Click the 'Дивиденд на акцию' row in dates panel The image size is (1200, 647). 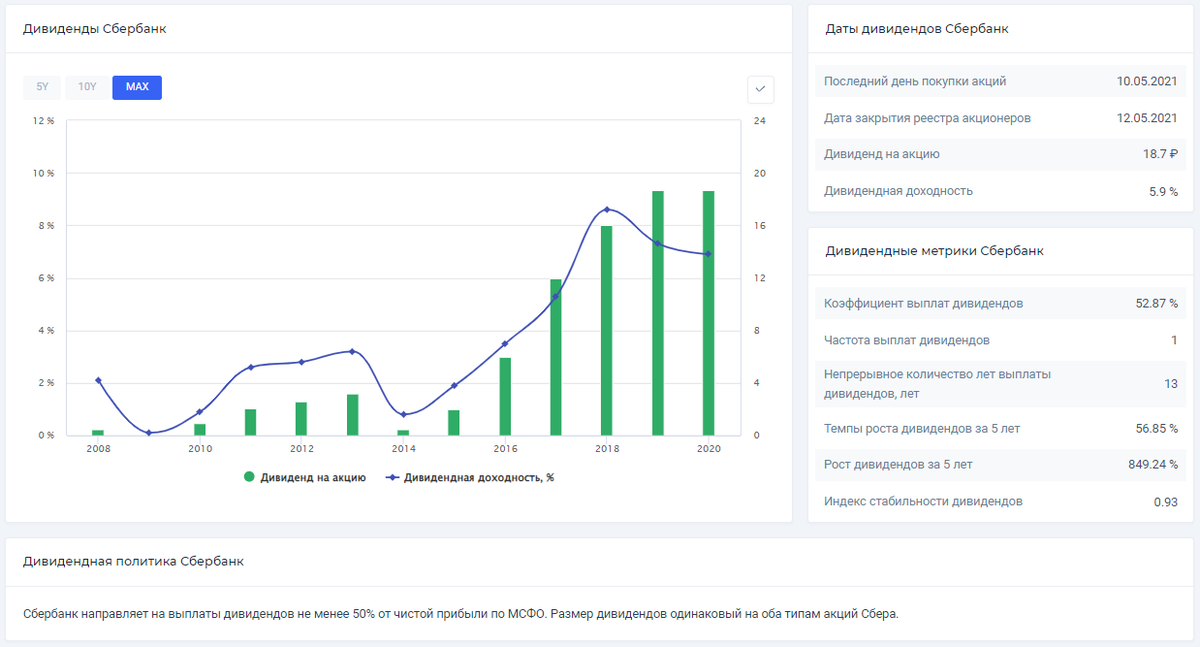click(1001, 154)
